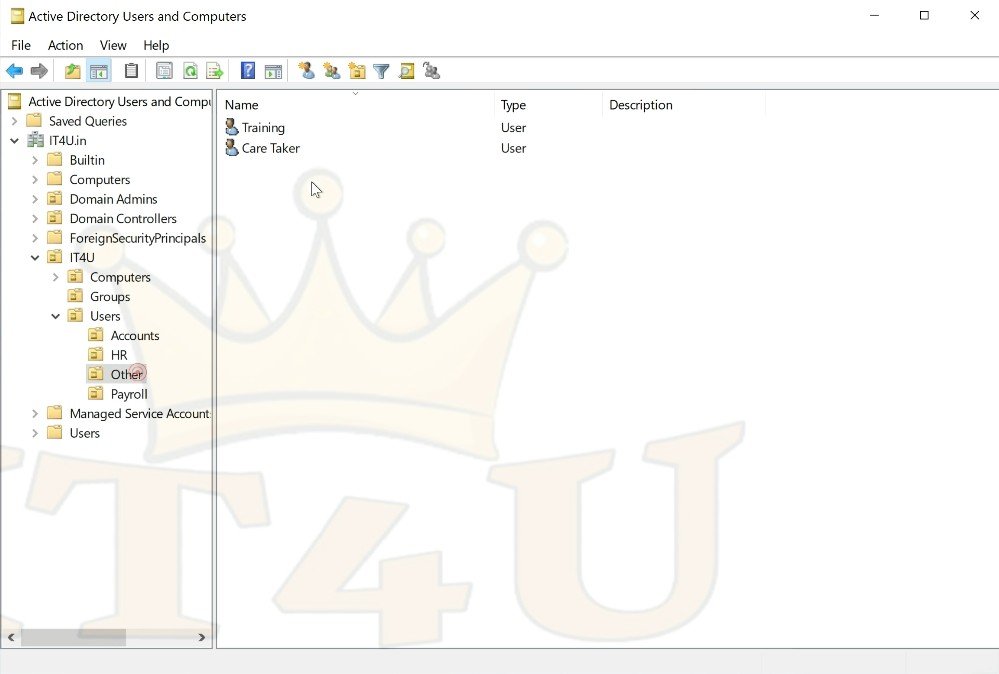Toggle Show/Hide Console Tree toolbar button
Viewport: 999px width, 674px height.
(99, 71)
